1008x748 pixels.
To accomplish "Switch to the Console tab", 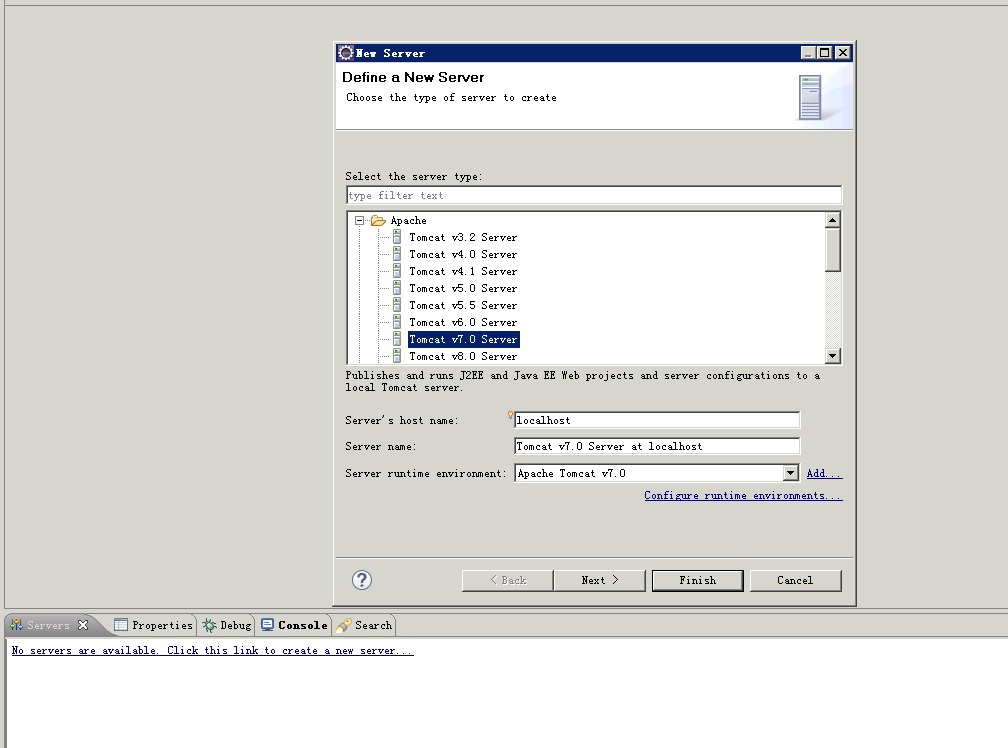I will 294,625.
